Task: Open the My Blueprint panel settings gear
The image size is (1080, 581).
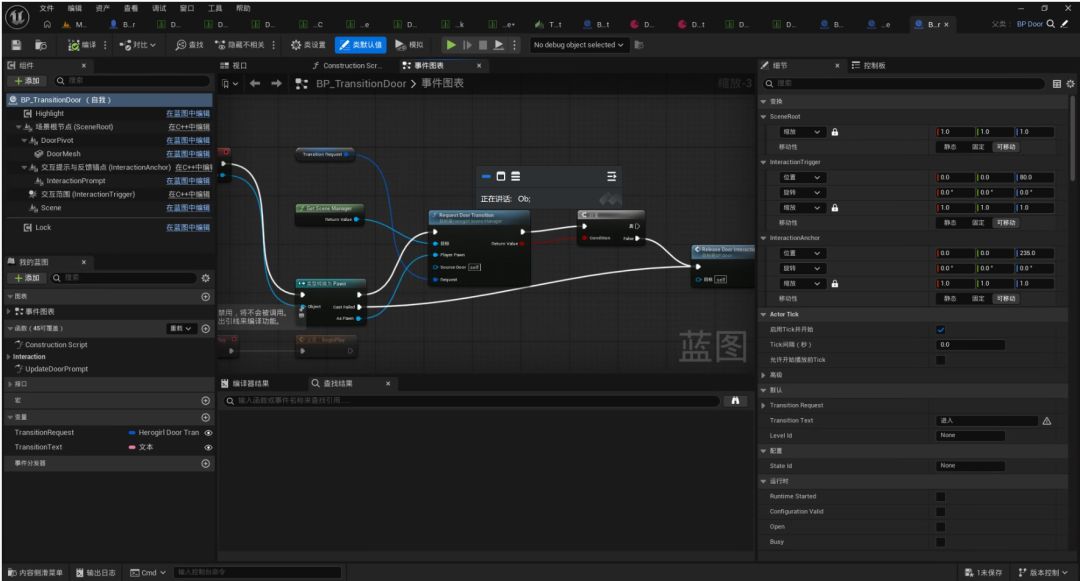Action: [205, 278]
